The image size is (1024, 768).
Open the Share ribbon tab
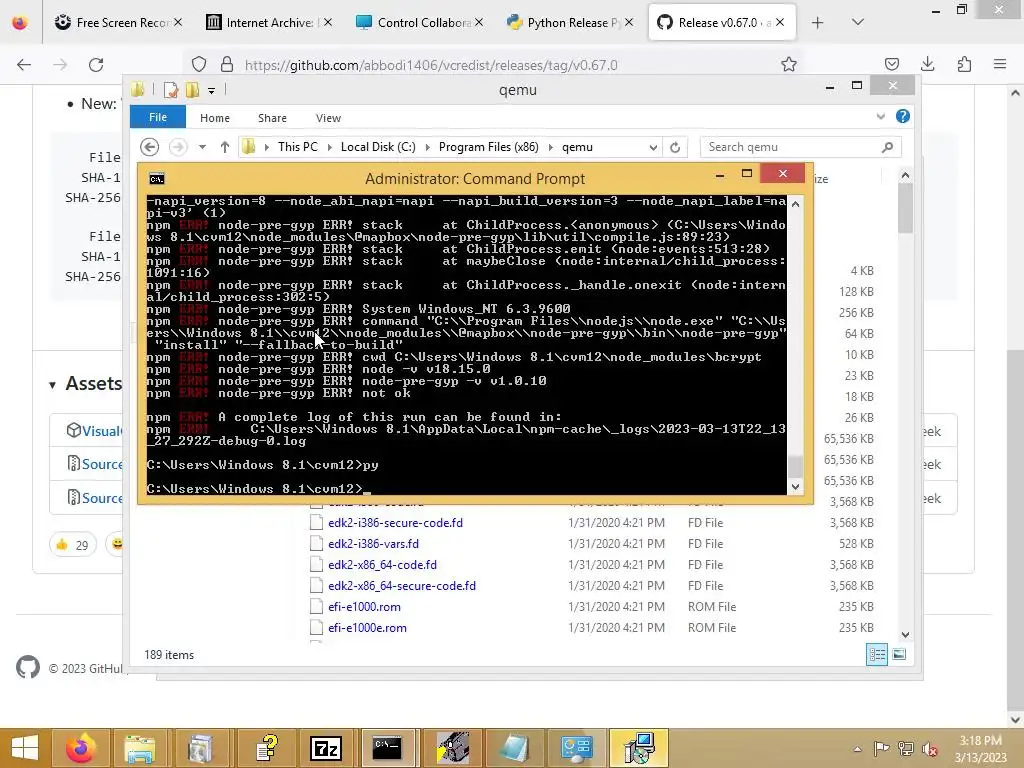(272, 118)
